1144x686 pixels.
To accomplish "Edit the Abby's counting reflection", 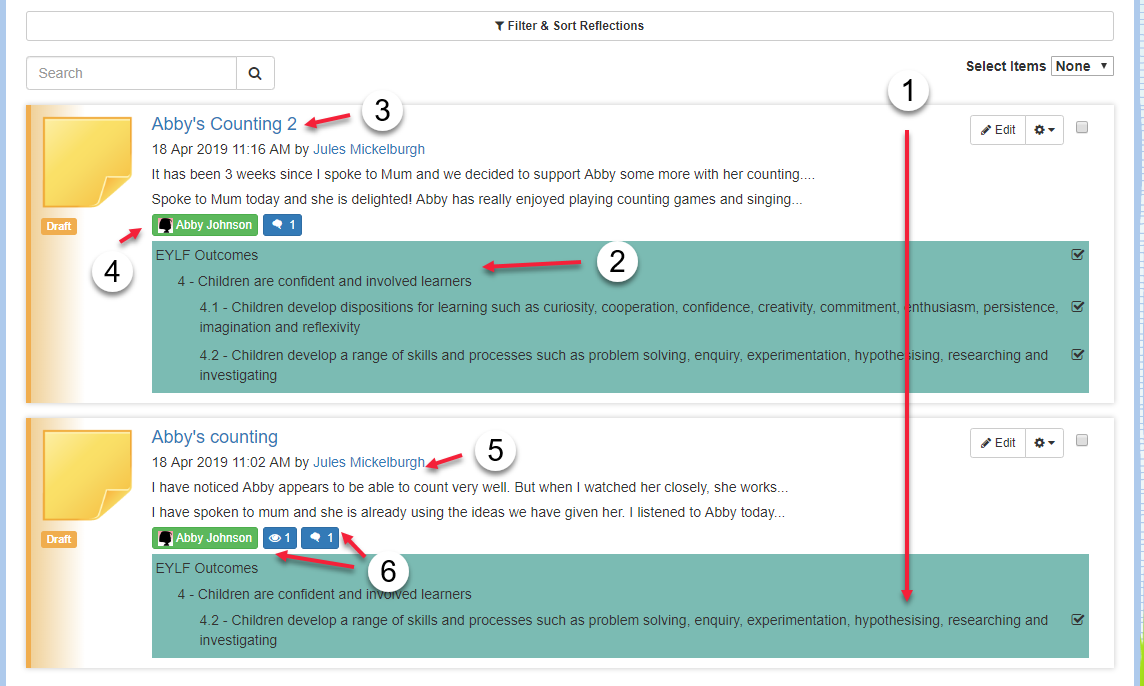I will pyautogui.click(x=998, y=443).
